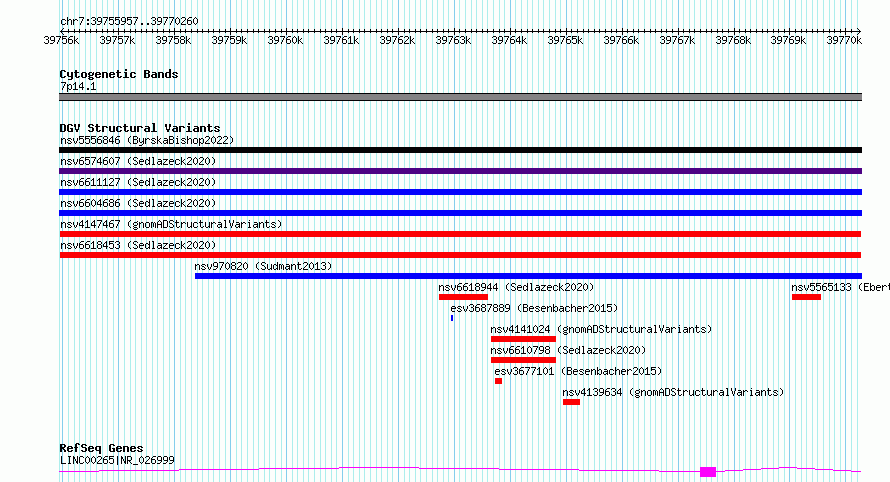Click the RefSeq Genes track title
Viewport: 890px width, 482px height.
[102, 448]
